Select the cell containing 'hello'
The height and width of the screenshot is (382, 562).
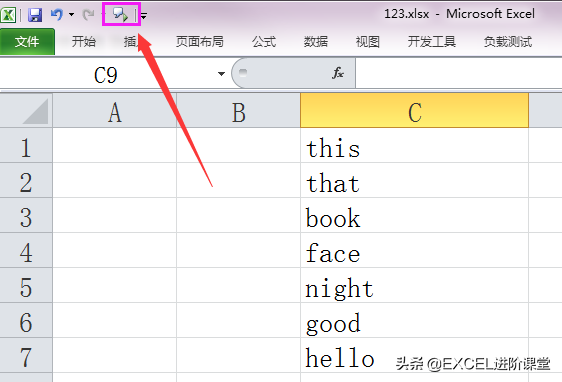(x=415, y=355)
